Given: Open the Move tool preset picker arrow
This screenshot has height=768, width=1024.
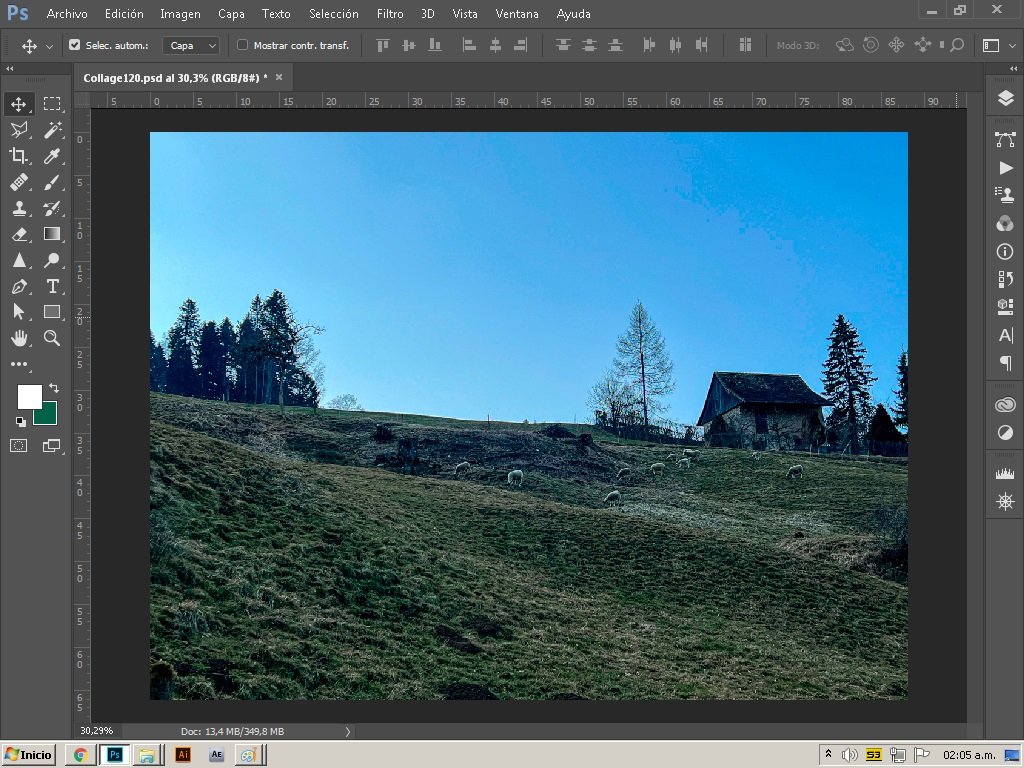Looking at the screenshot, I should point(49,46).
